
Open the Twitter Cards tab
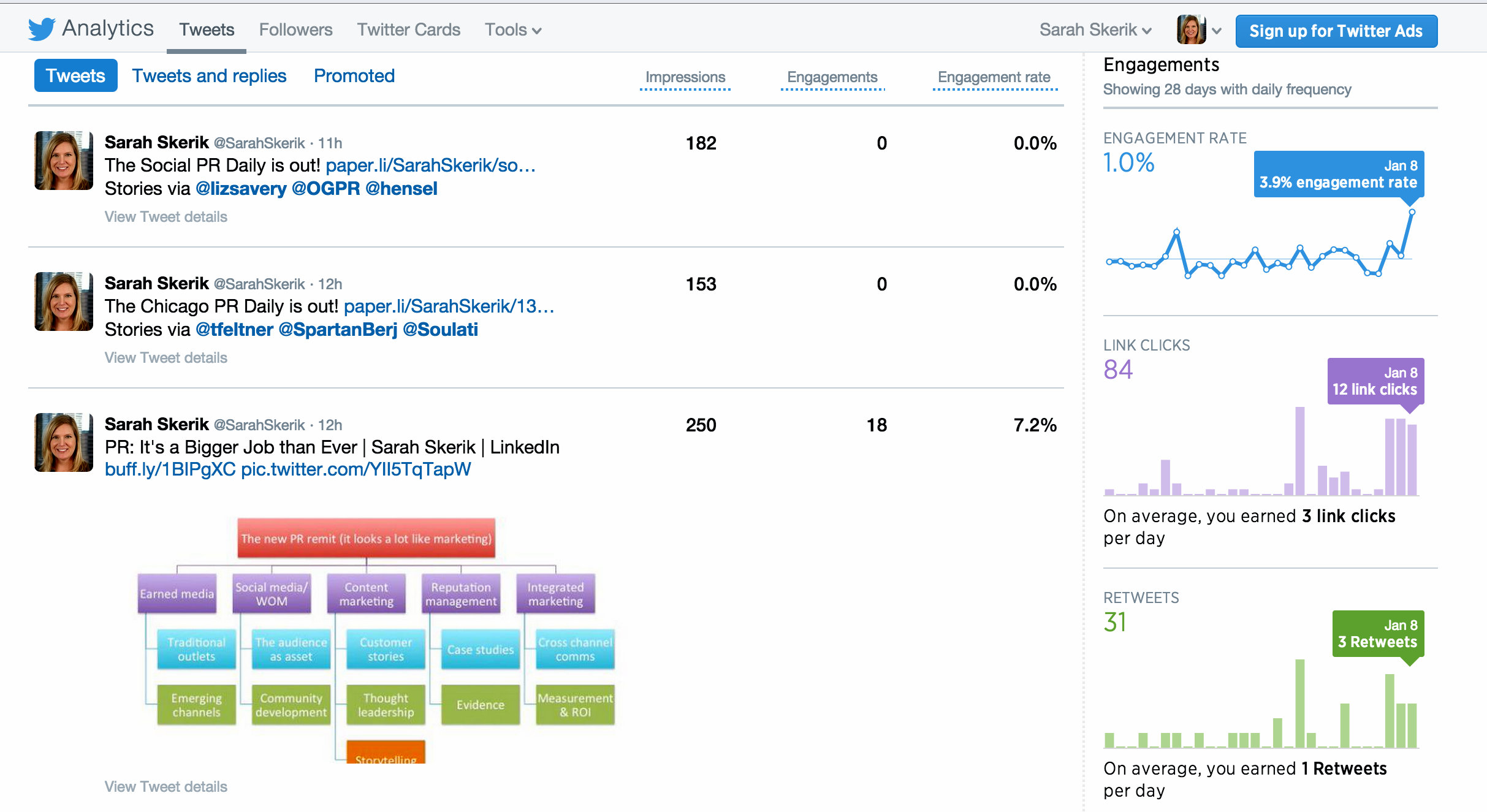tap(408, 29)
